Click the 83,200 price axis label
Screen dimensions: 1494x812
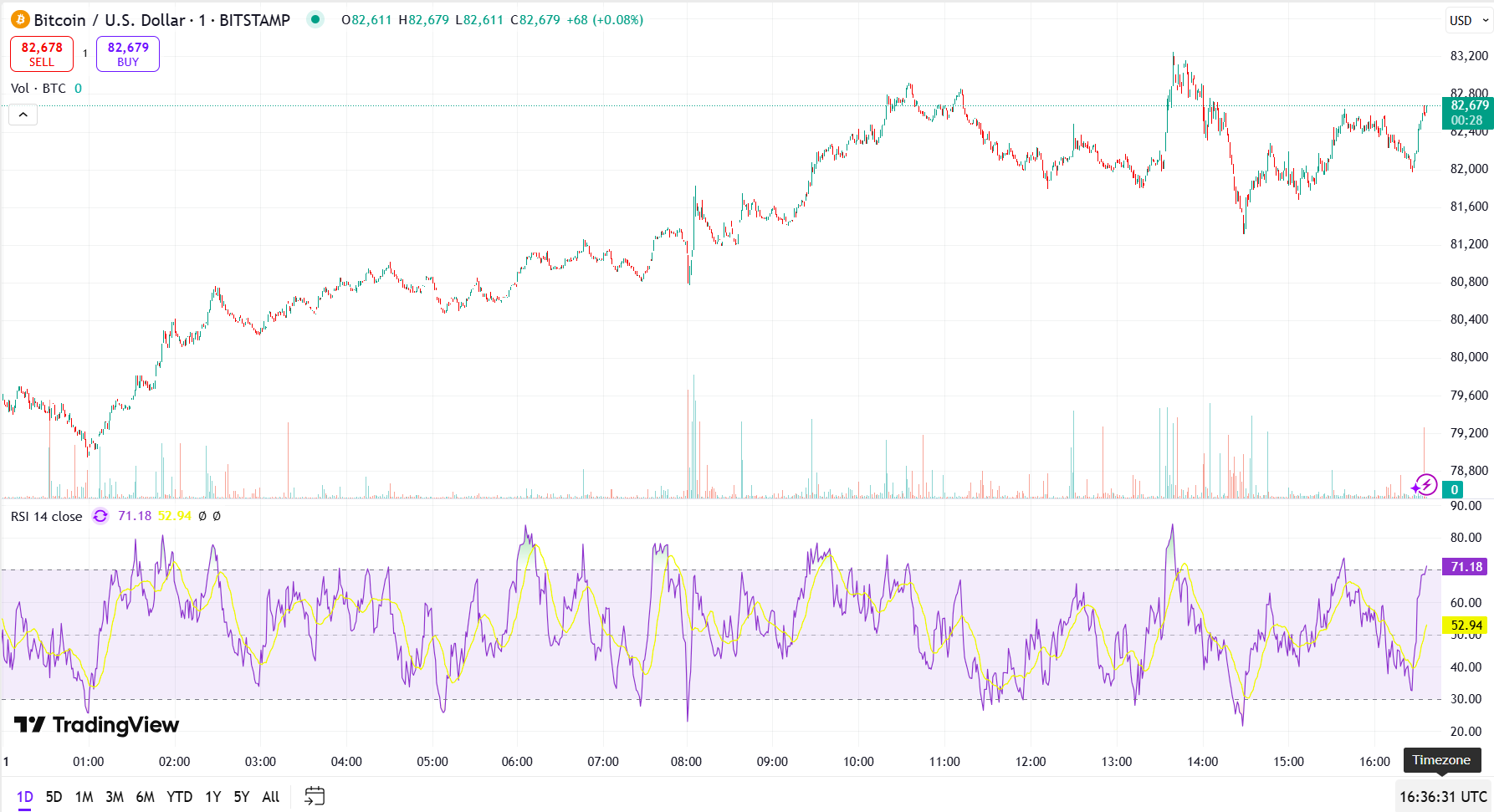tap(1469, 56)
